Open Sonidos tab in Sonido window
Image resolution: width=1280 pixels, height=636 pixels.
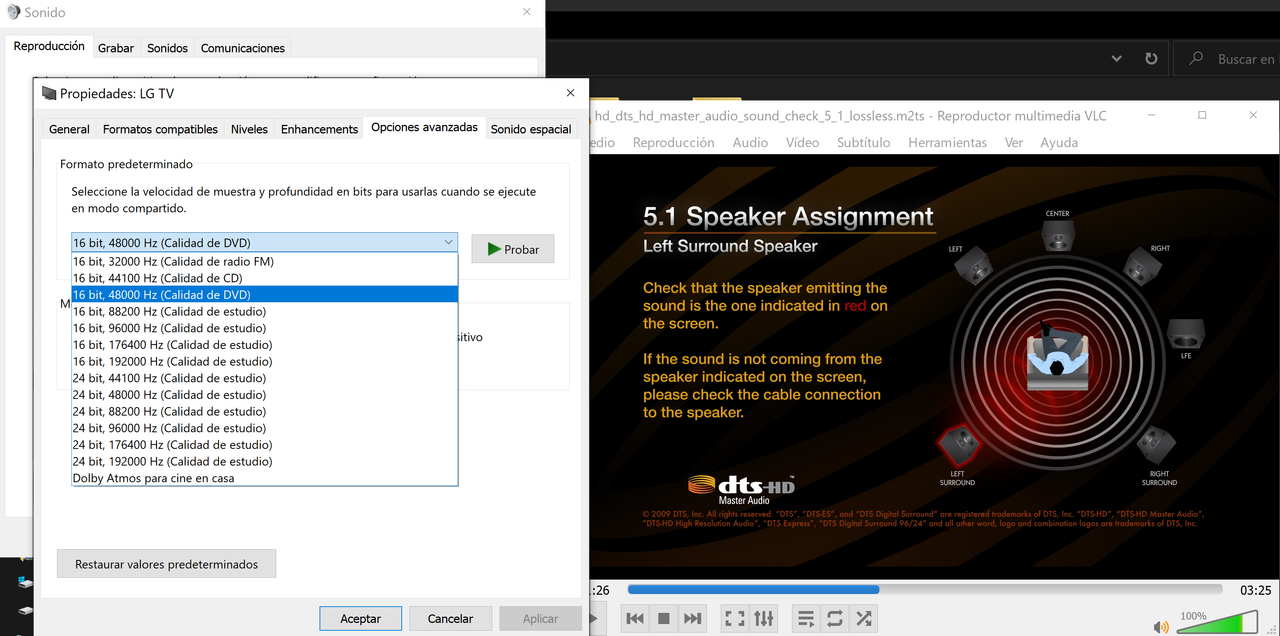coord(167,48)
